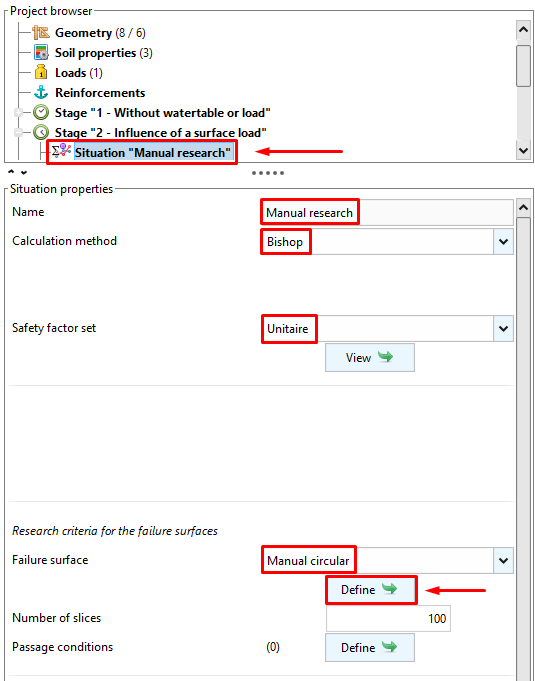Select Loads item in project browser
Screen dimensions: 535x681
70,73
